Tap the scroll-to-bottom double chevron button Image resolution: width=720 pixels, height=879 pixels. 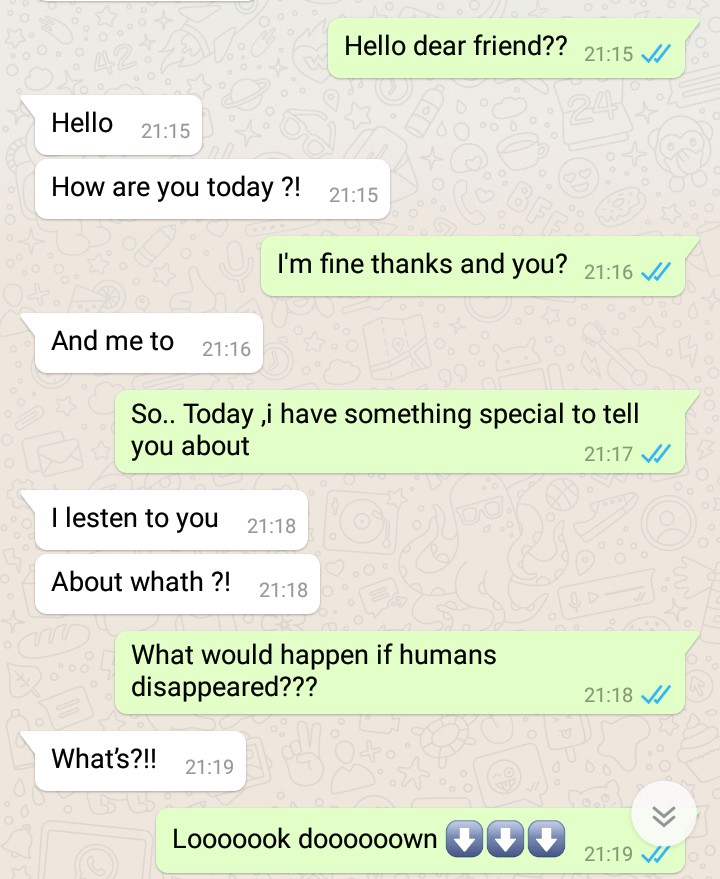664,815
